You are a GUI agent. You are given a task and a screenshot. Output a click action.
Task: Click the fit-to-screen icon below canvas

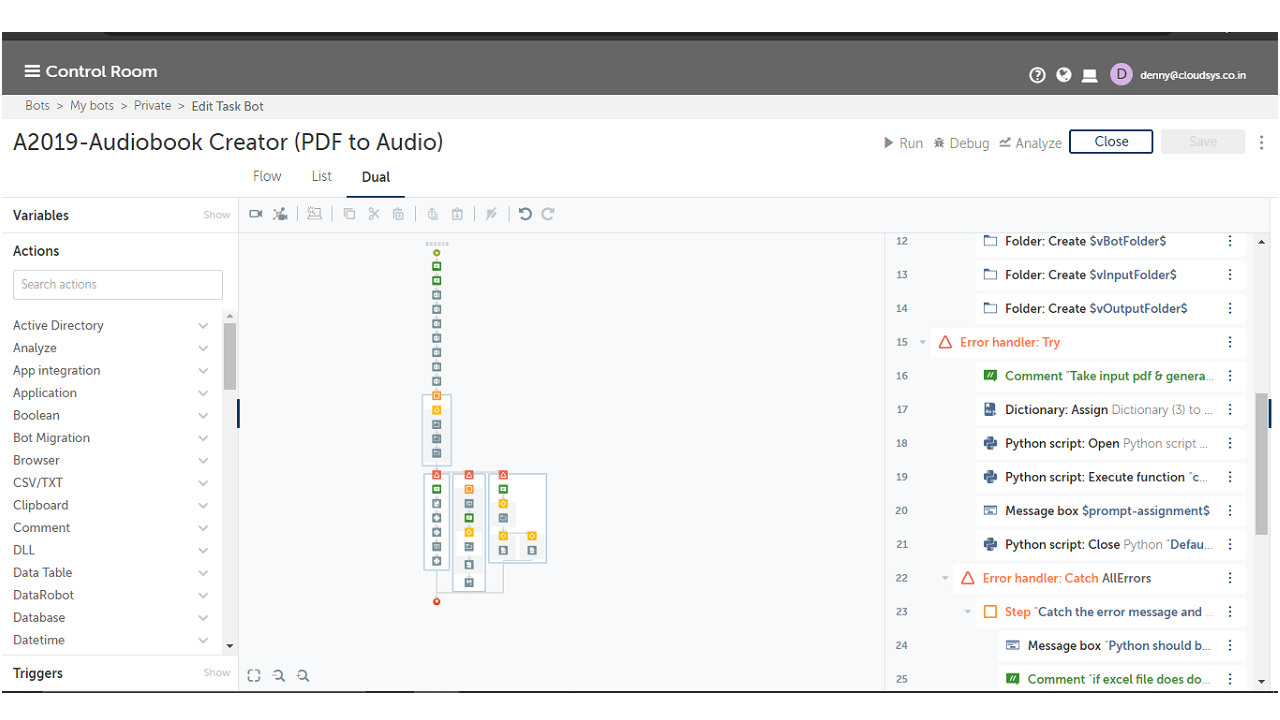254,676
